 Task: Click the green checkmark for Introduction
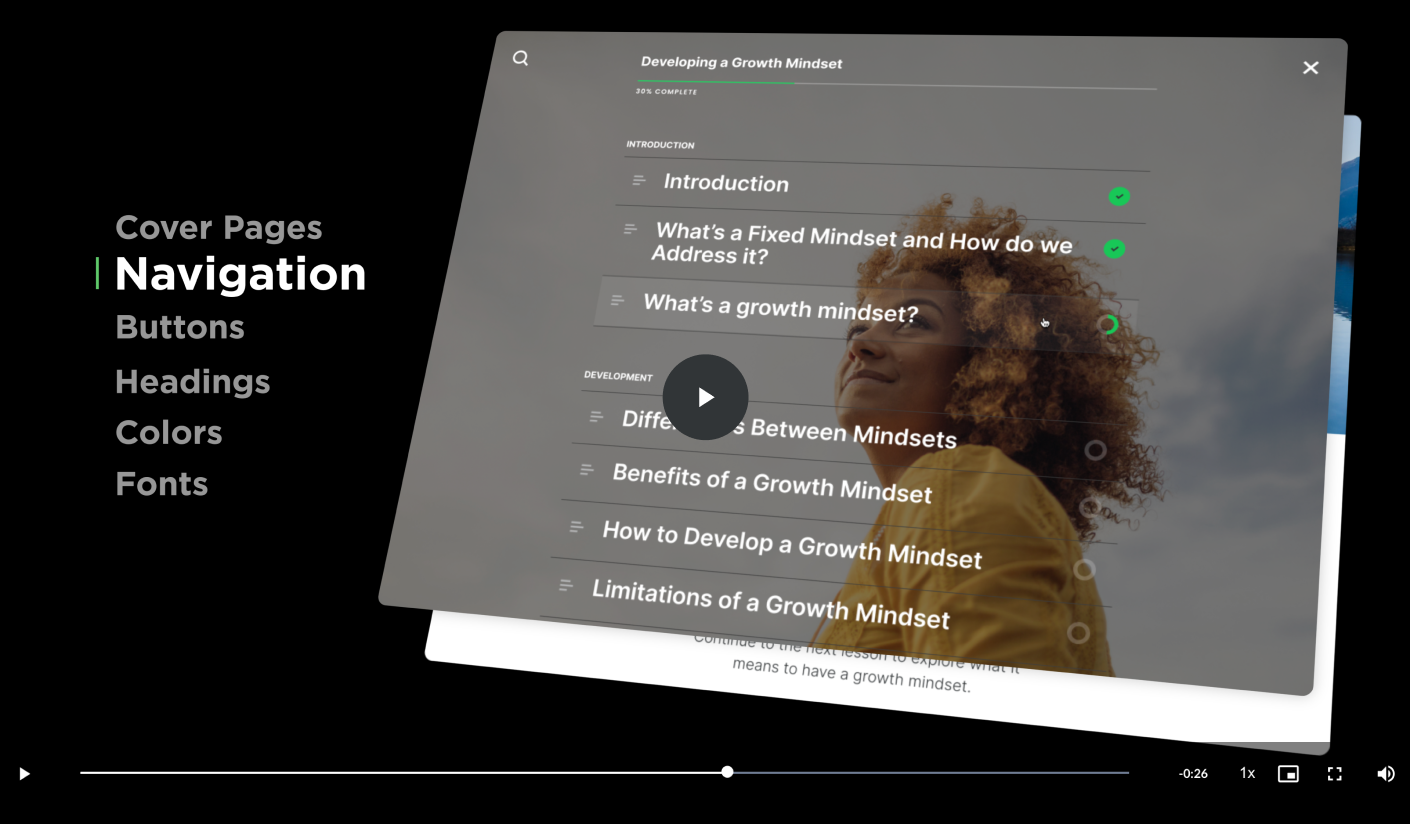pos(1119,196)
